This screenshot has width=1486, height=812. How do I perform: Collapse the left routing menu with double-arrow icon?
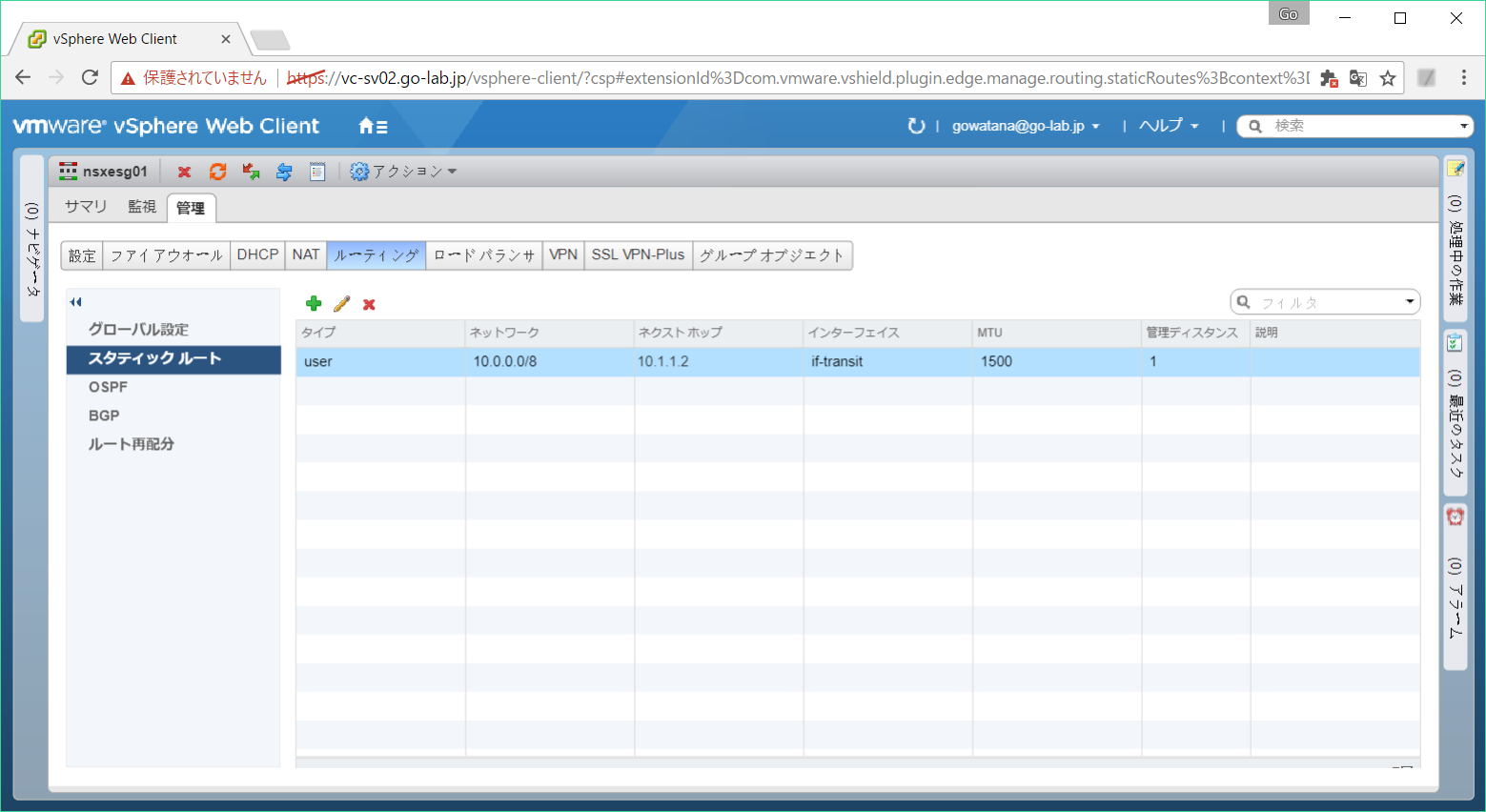[76, 302]
